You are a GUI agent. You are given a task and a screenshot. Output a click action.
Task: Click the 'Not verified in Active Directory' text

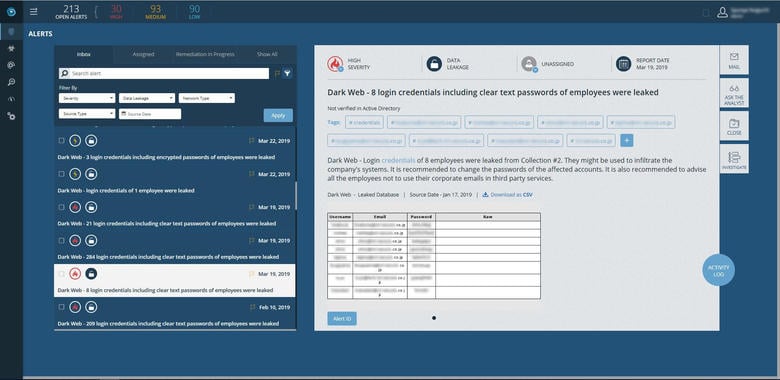point(364,108)
